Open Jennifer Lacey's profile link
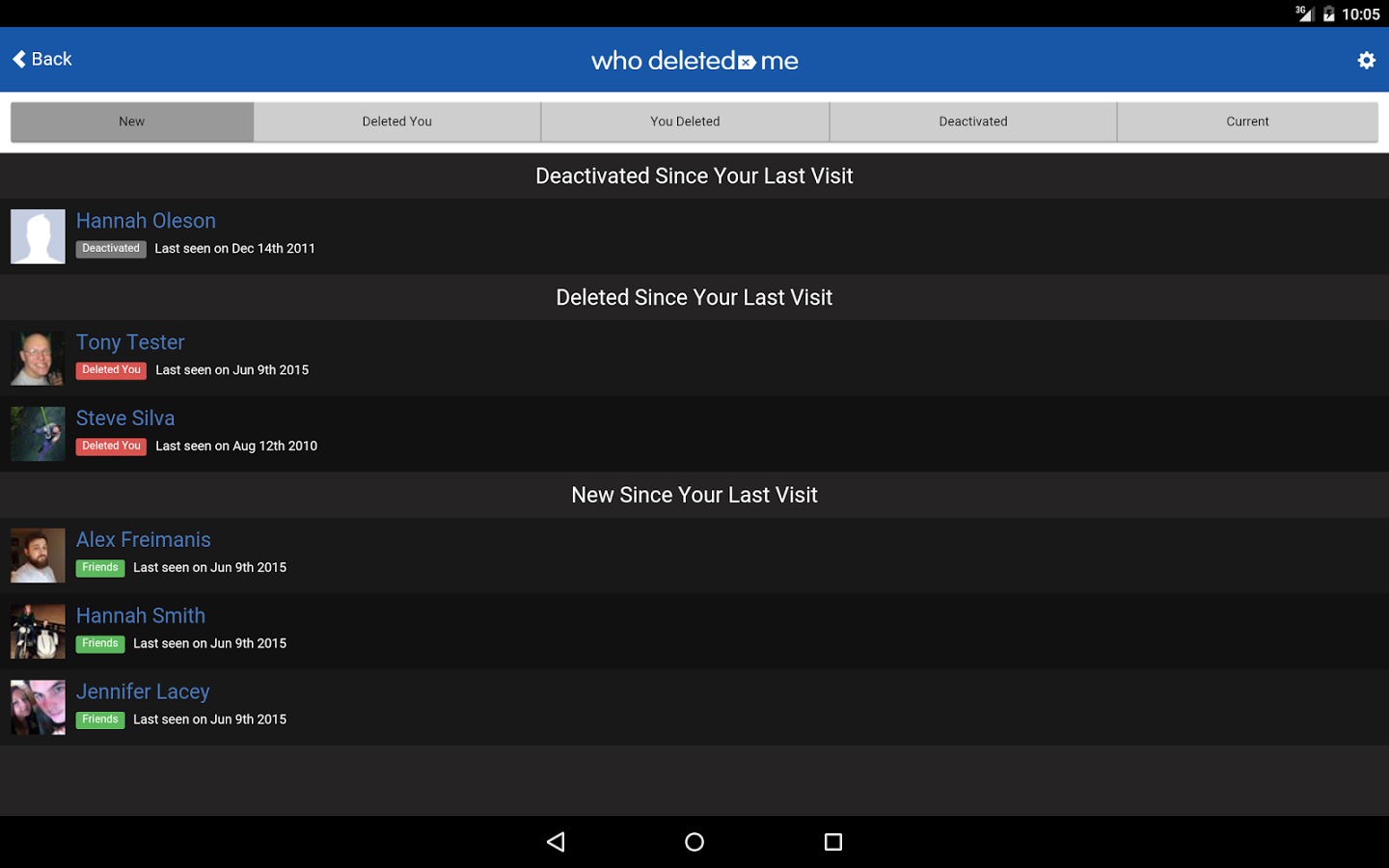Viewport: 1389px width, 868px height. pos(143,692)
